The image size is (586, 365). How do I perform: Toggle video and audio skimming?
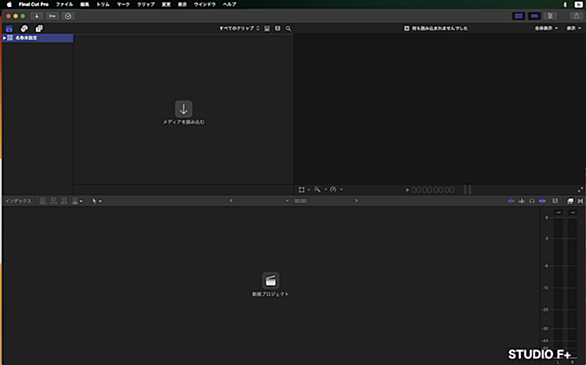(x=511, y=201)
